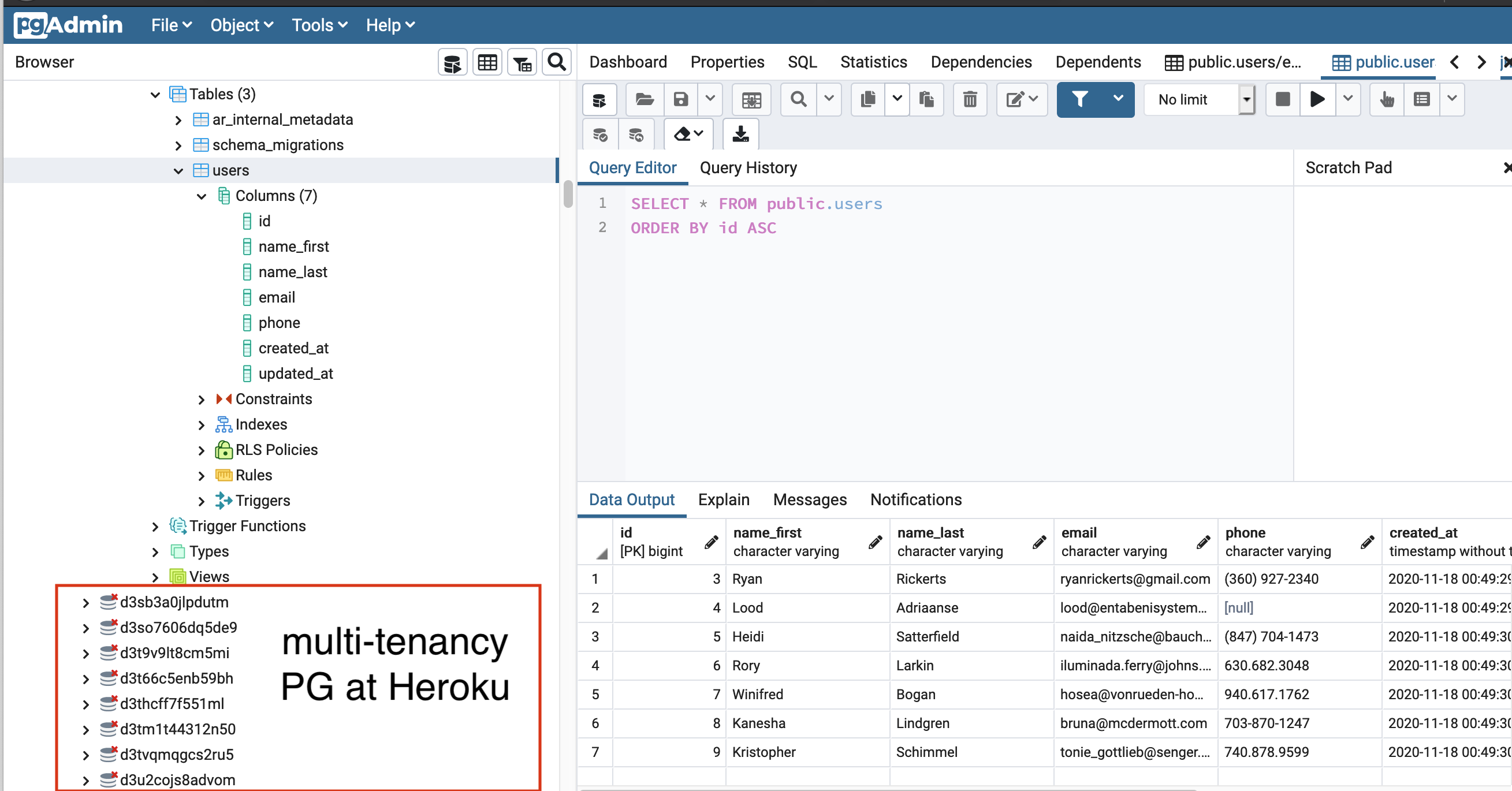Open the Messages output tab
Image resolution: width=1512 pixels, height=791 pixels.
pos(809,499)
